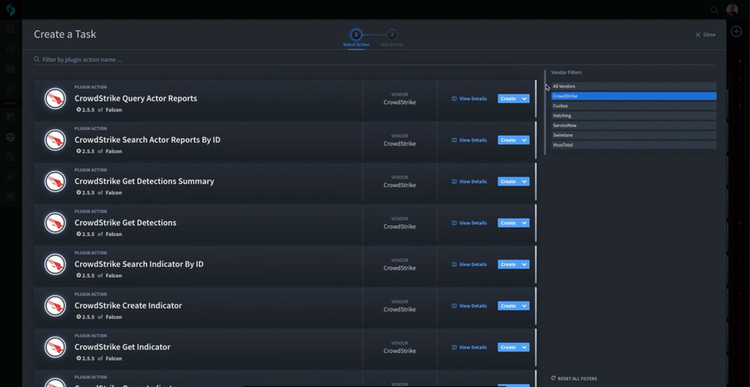The width and height of the screenshot is (750, 387).
Task: Click the CrowdStrike logo on Query Actor Reports row
Action: point(55,99)
